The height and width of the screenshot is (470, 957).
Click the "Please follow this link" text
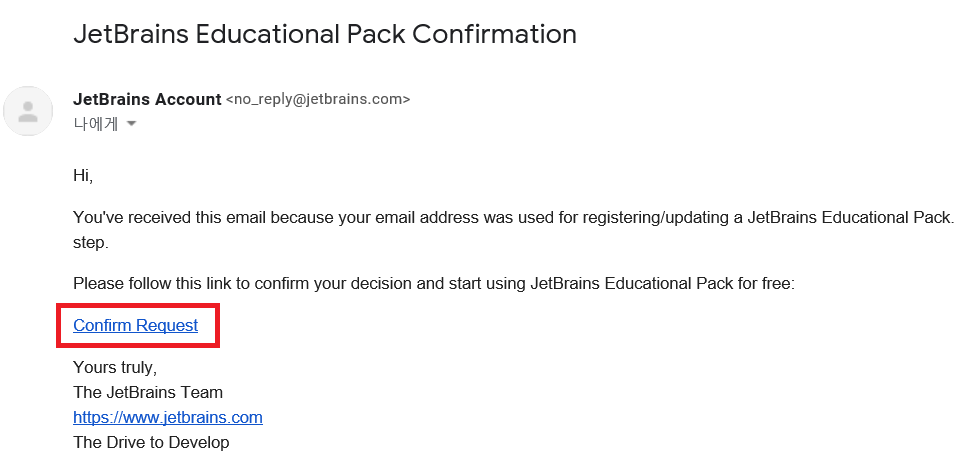tap(150, 283)
